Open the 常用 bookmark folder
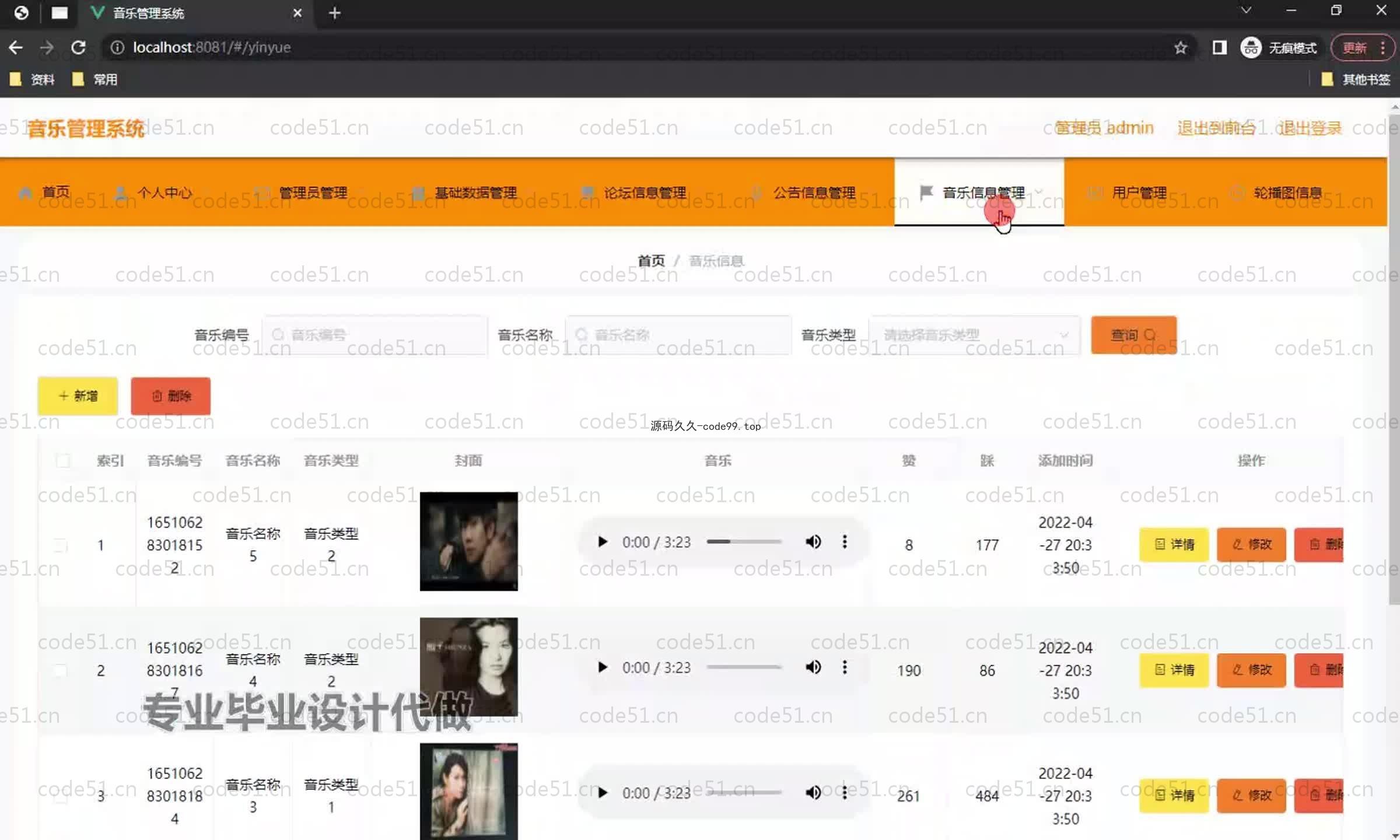Viewport: 1400px width, 840px height. 95,79
